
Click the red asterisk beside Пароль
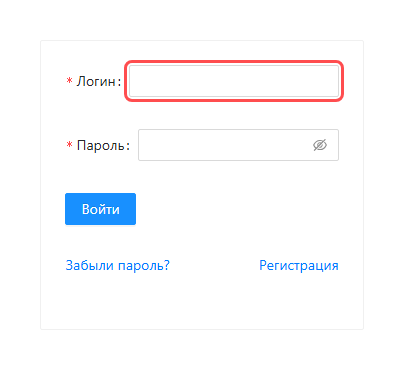tap(69, 145)
